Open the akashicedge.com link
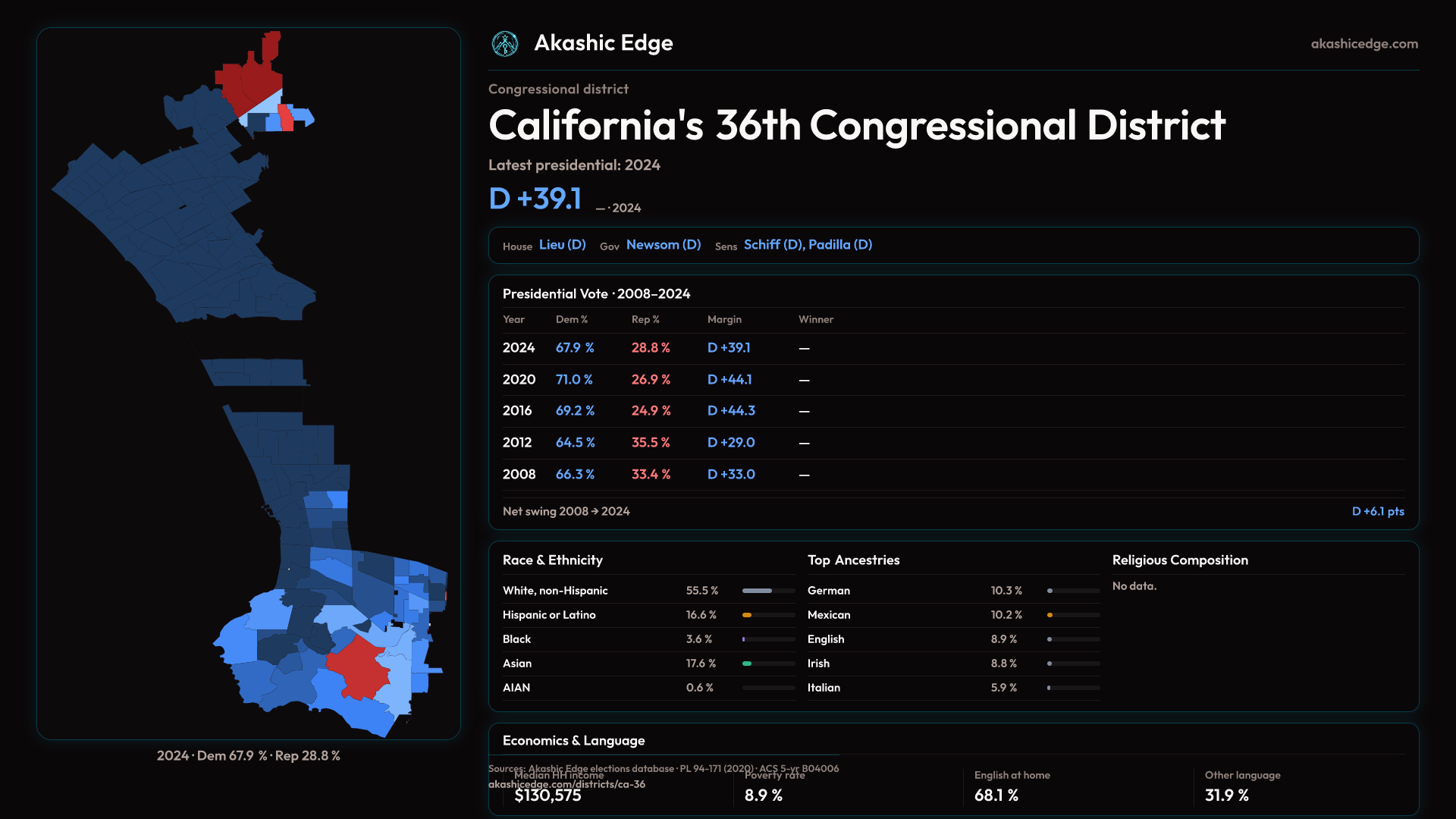Viewport: 1456px width, 819px height. [x=1364, y=44]
